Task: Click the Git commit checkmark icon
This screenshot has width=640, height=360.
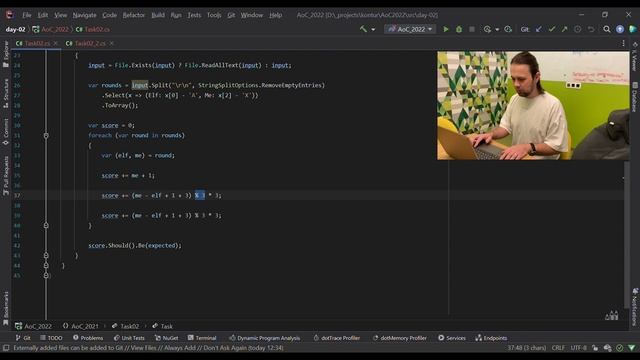Action: [x=552, y=29]
